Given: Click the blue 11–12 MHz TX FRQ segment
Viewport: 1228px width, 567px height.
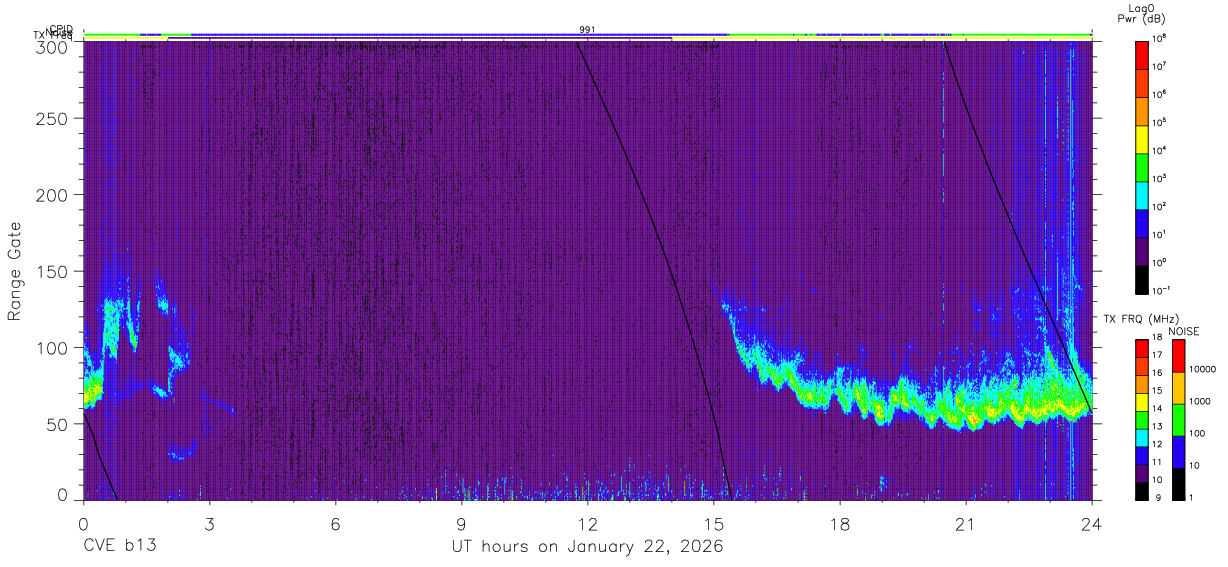Looking at the screenshot, I should pos(1143,454).
